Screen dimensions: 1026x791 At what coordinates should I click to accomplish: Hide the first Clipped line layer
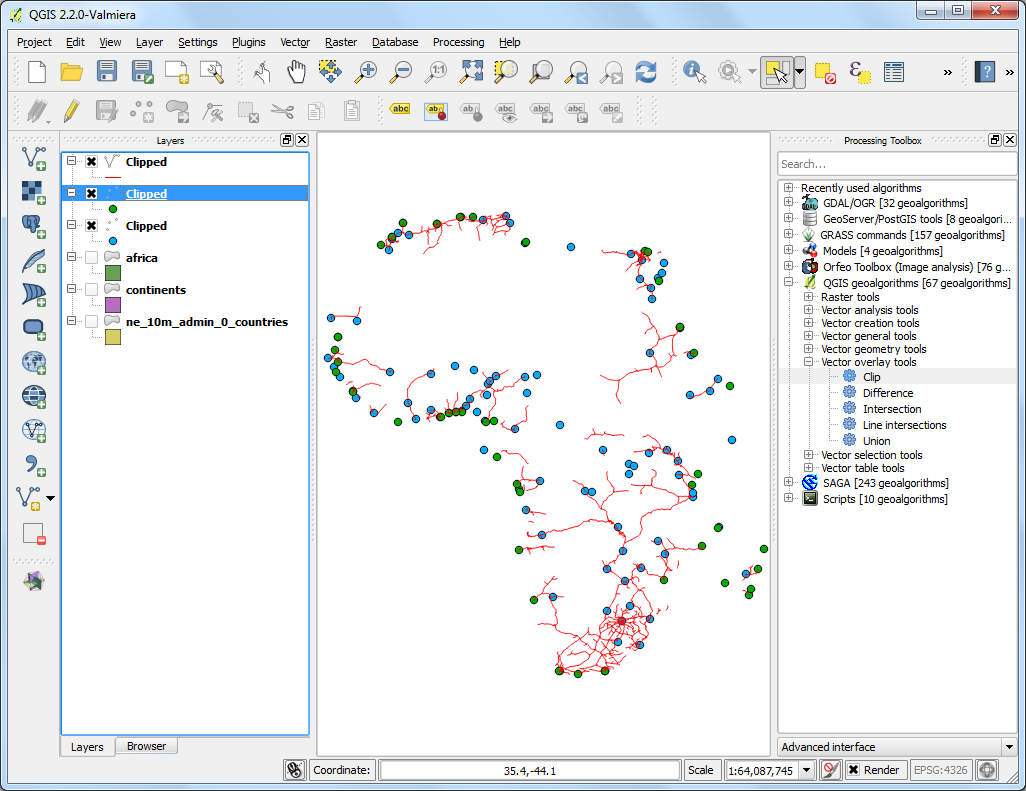tap(92, 162)
